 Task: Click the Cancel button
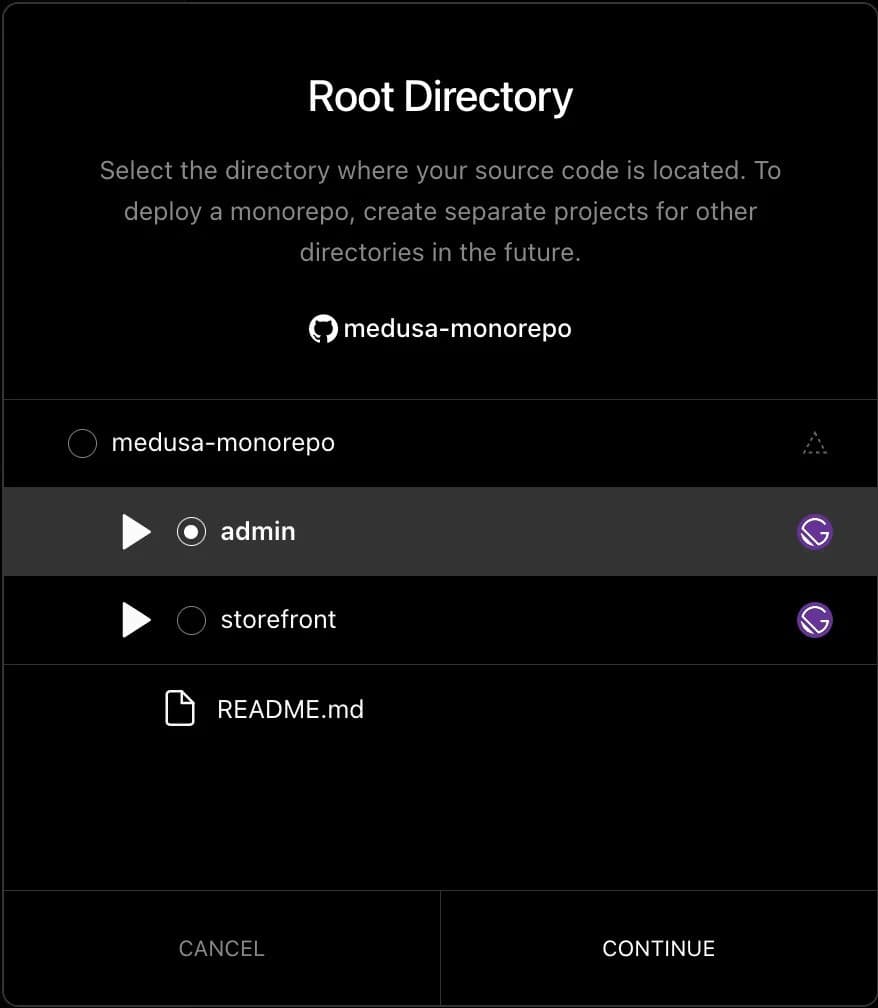221,948
